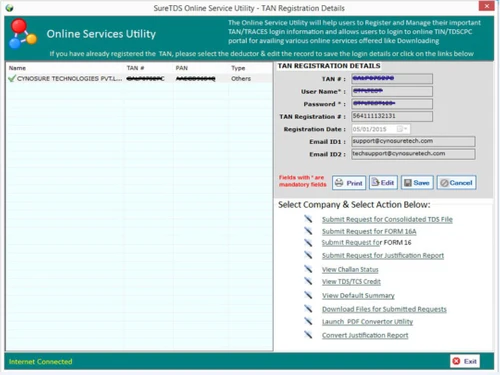The image size is (500, 375).
Task: Save the TAN registration details
Action: point(417,183)
